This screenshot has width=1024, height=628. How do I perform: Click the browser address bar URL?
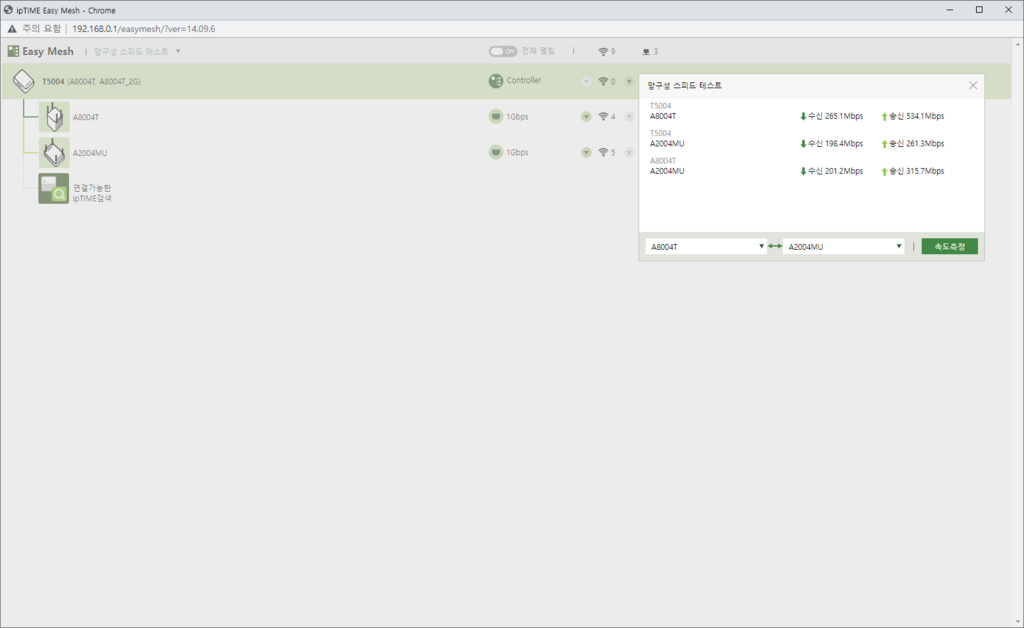144,29
